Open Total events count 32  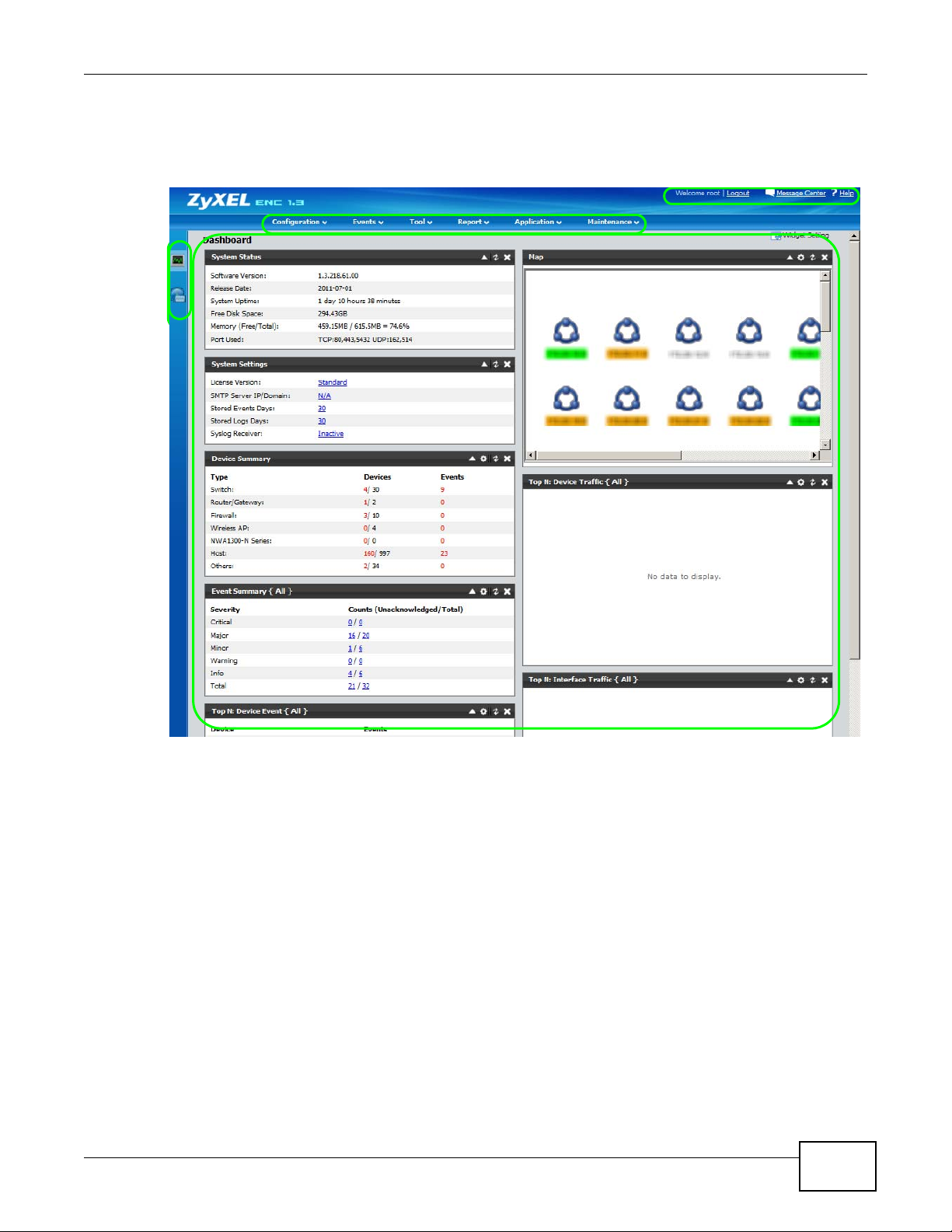(366, 686)
